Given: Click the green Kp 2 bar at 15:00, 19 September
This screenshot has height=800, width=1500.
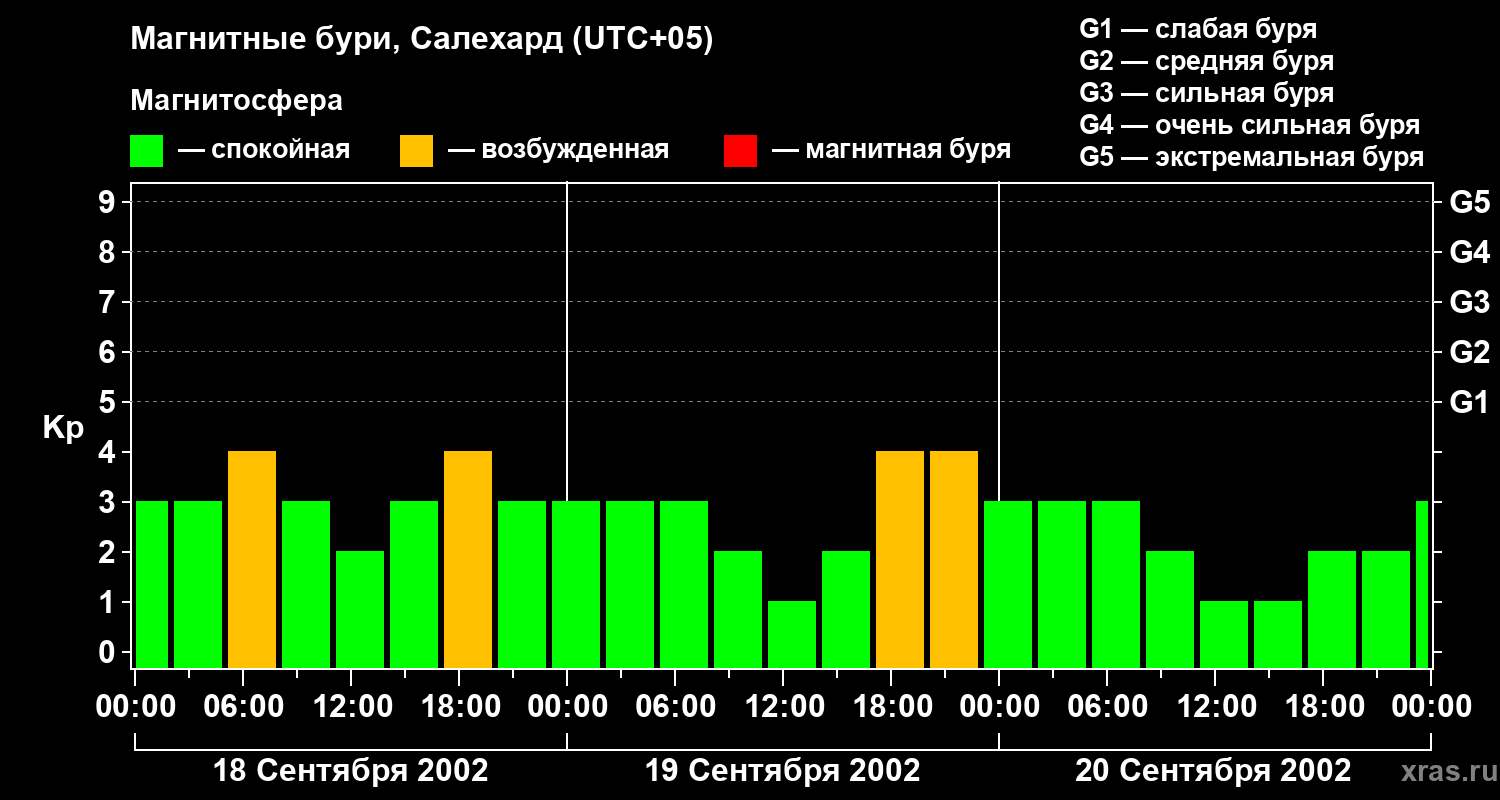Looking at the screenshot, I should point(846,610).
